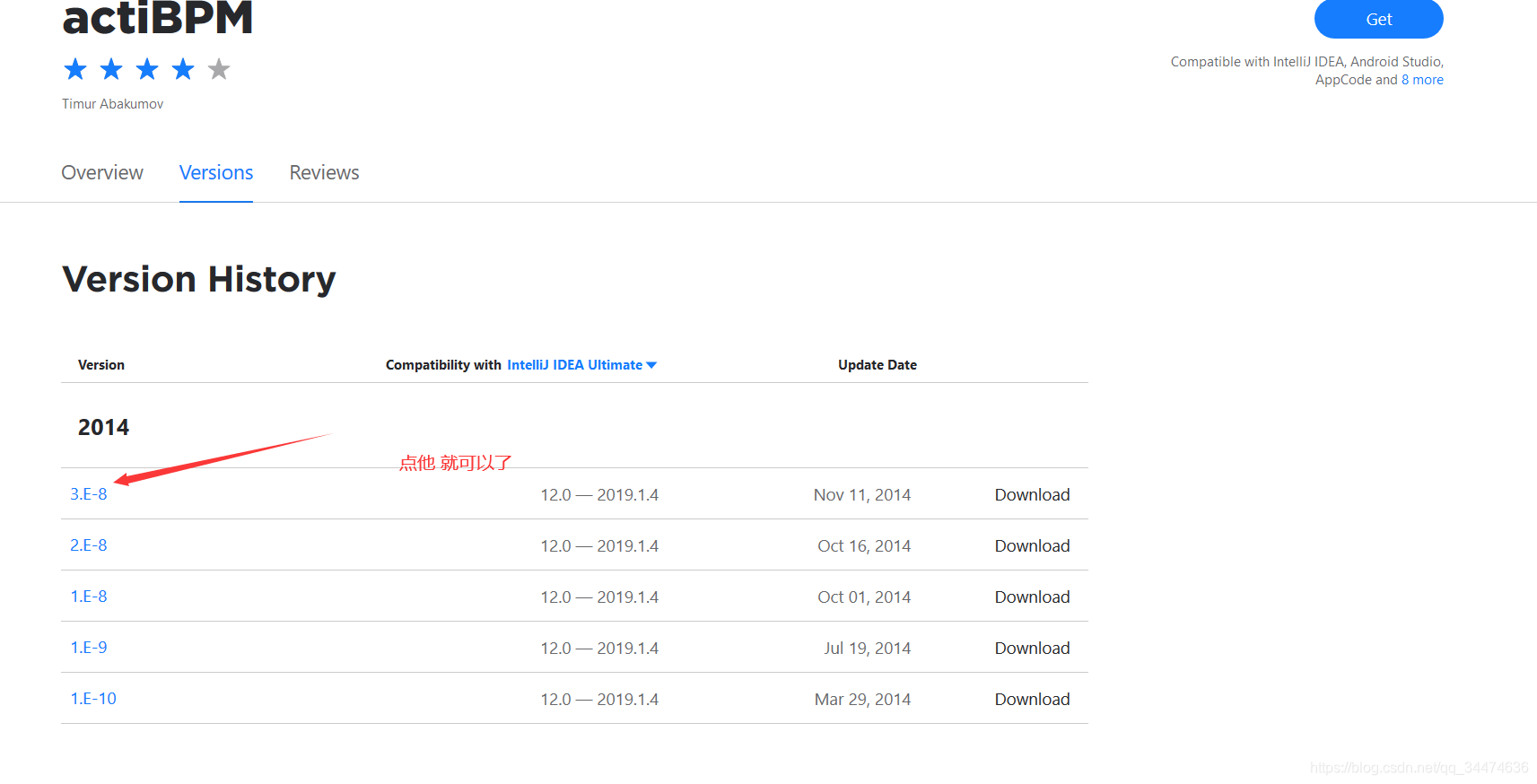Image resolution: width=1537 pixels, height=784 pixels.
Task: Download the Mar 29, 2014 release
Action: 1032,700
